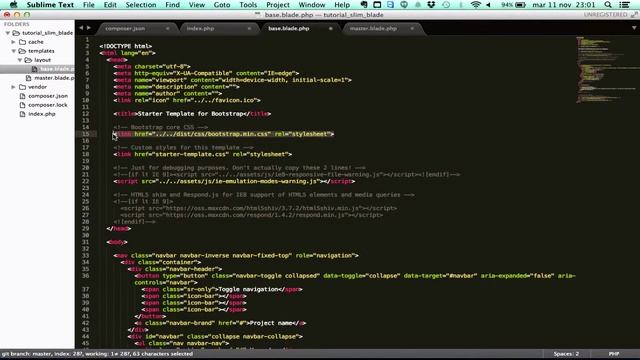Open the View menu
Viewport: 640px width, 360px height.
pyautogui.click(x=197, y=5)
